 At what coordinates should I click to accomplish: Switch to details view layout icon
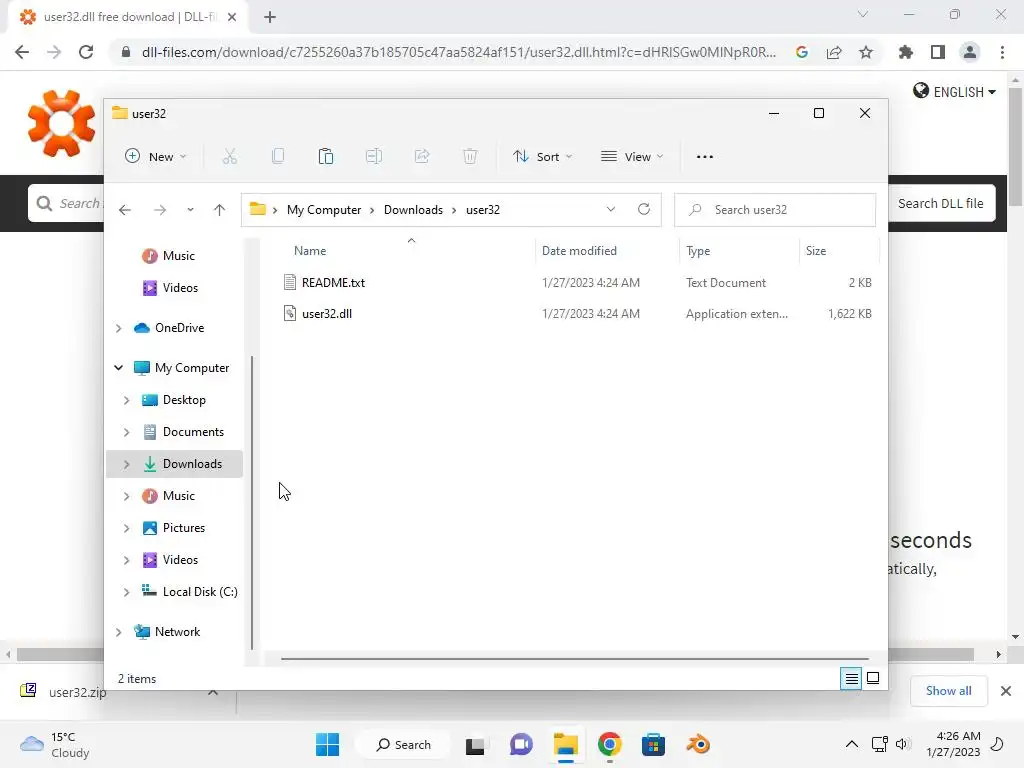pos(851,679)
